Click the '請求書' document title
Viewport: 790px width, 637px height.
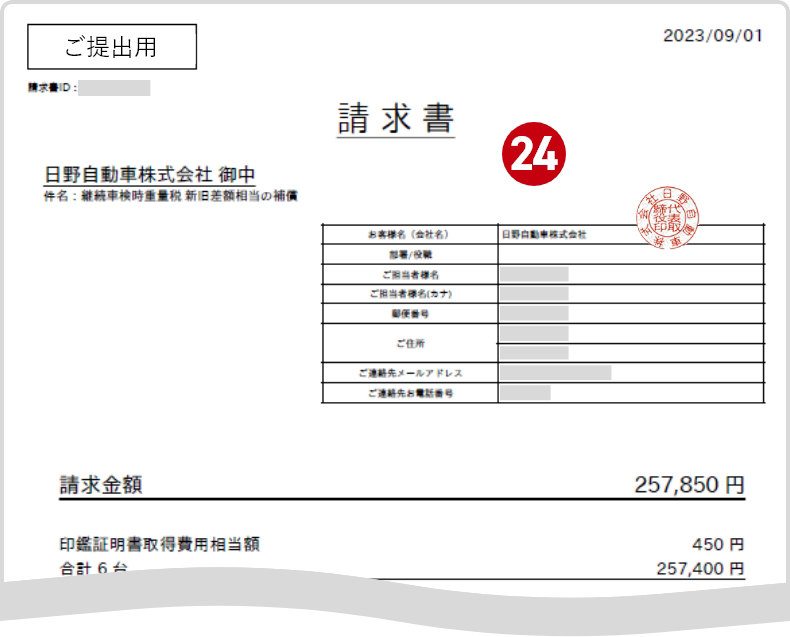pyautogui.click(x=396, y=118)
